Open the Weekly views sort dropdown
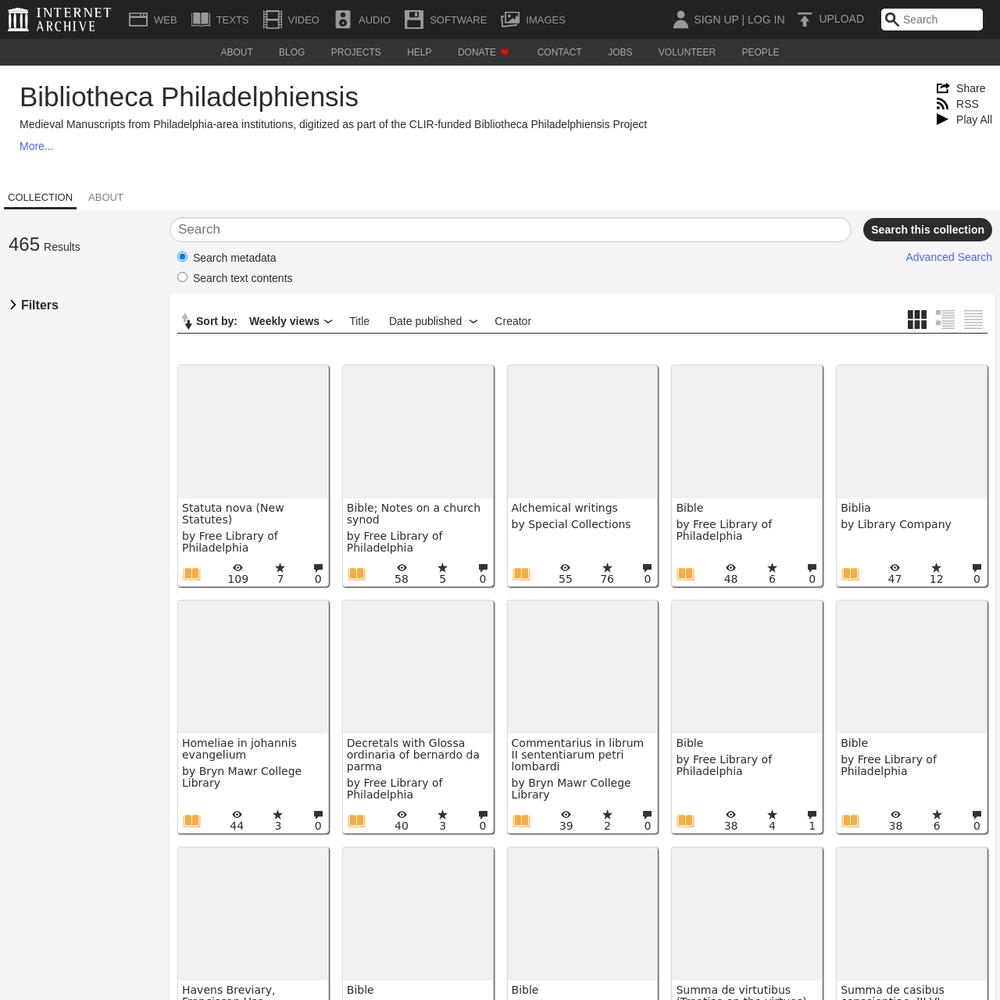1000x1000 pixels. [x=290, y=321]
